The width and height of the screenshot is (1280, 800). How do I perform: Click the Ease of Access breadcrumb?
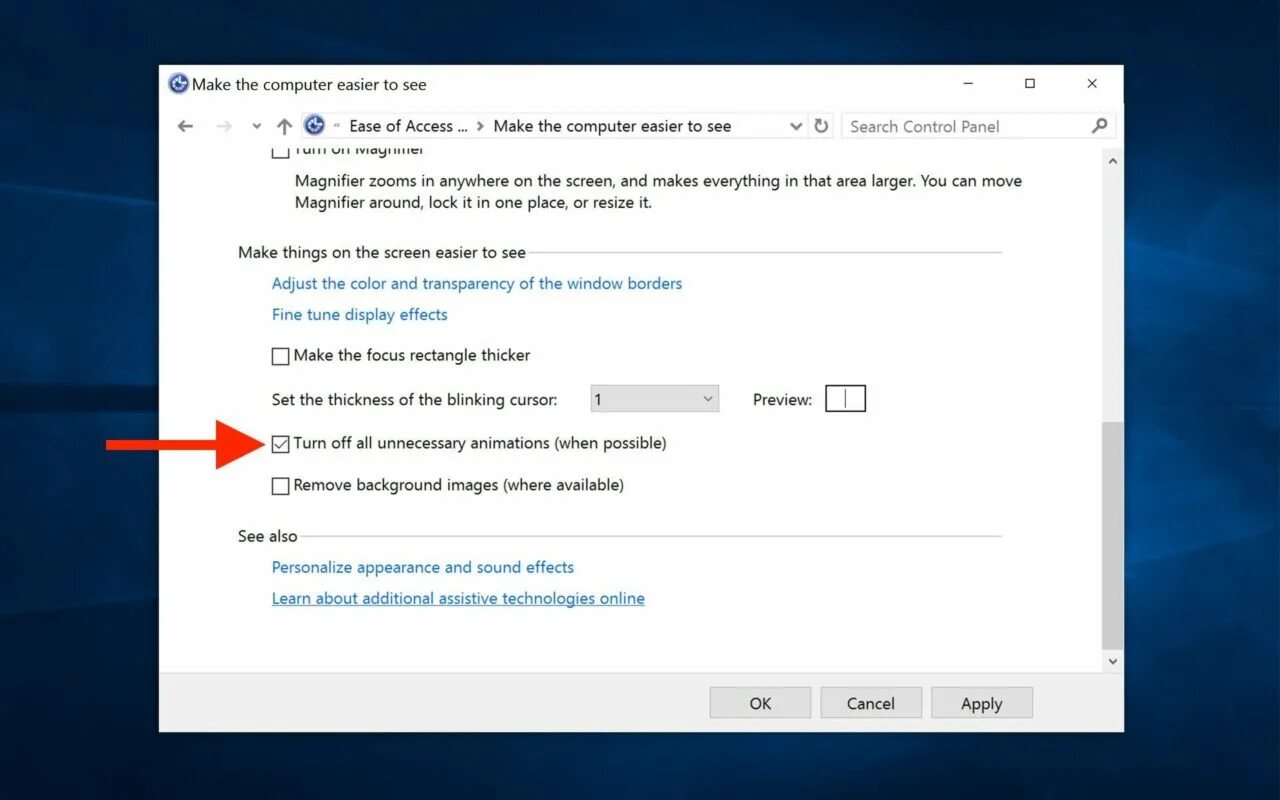coord(408,126)
